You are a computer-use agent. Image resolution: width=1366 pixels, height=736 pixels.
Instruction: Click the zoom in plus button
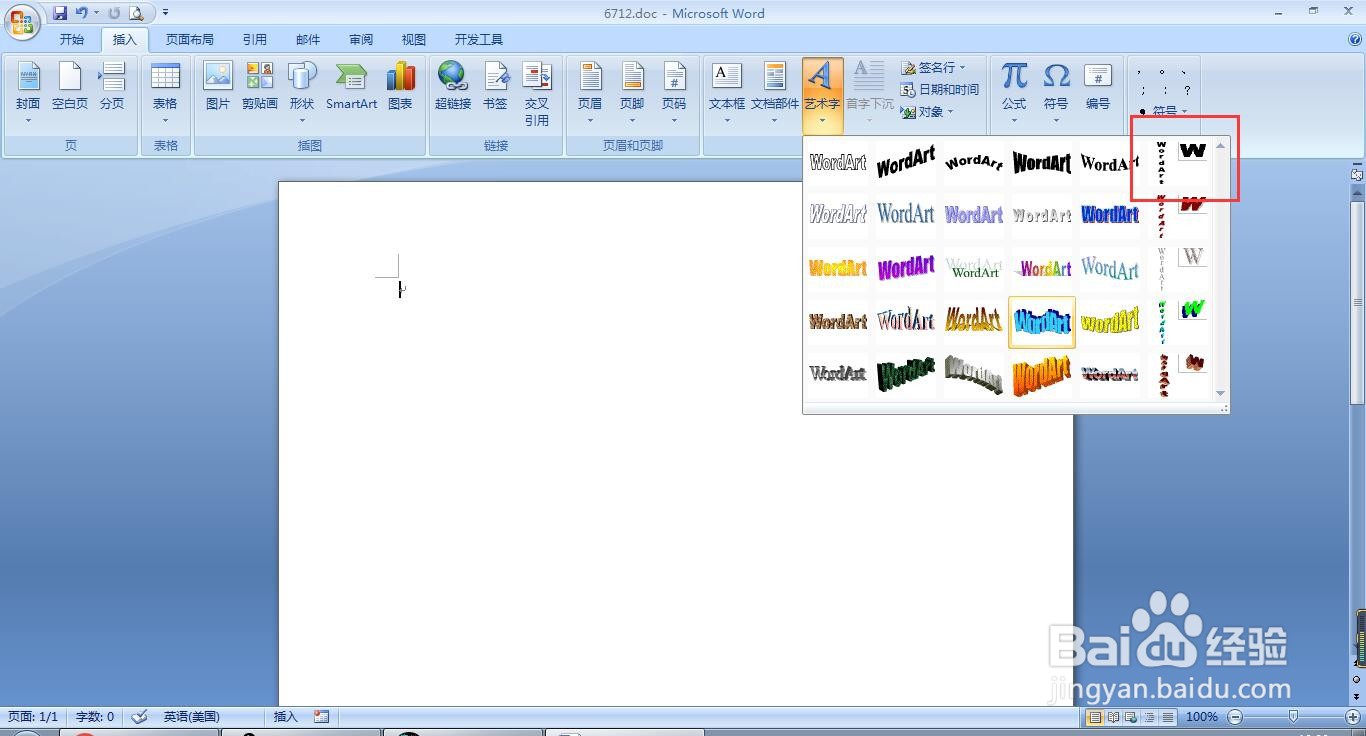point(1353,717)
